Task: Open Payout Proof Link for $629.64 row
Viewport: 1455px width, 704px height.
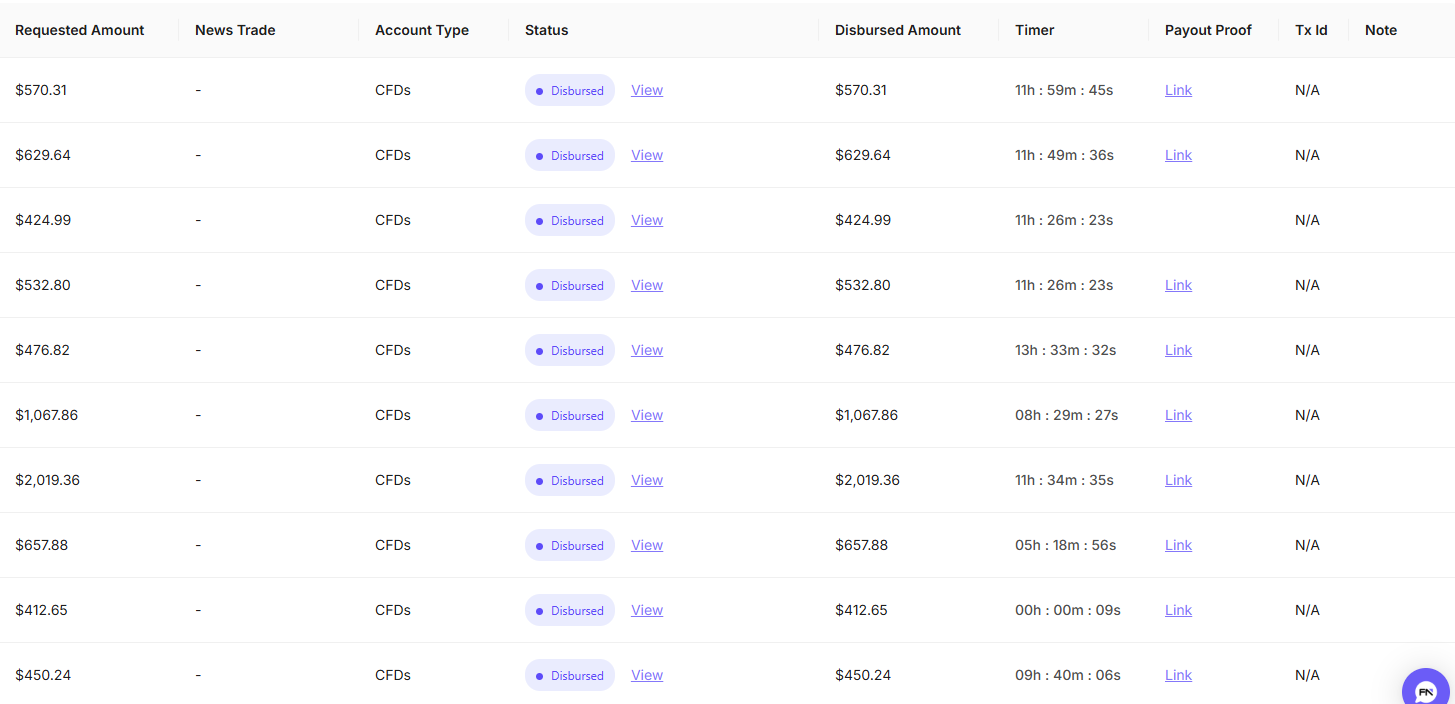Action: click(x=1178, y=155)
